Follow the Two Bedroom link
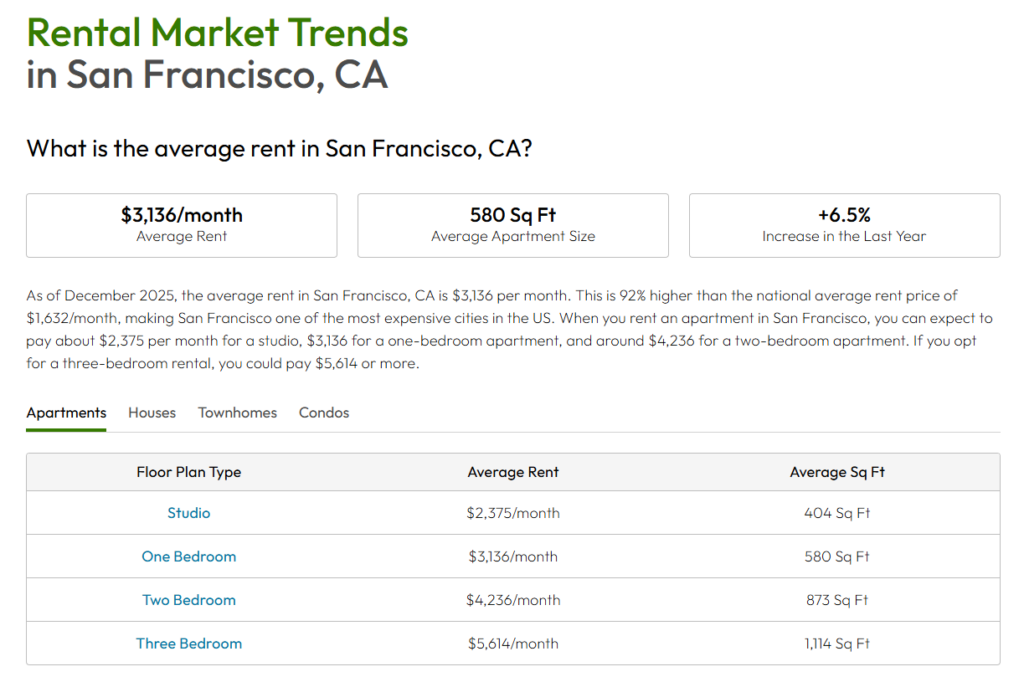This screenshot has height=682, width=1024. [x=189, y=600]
